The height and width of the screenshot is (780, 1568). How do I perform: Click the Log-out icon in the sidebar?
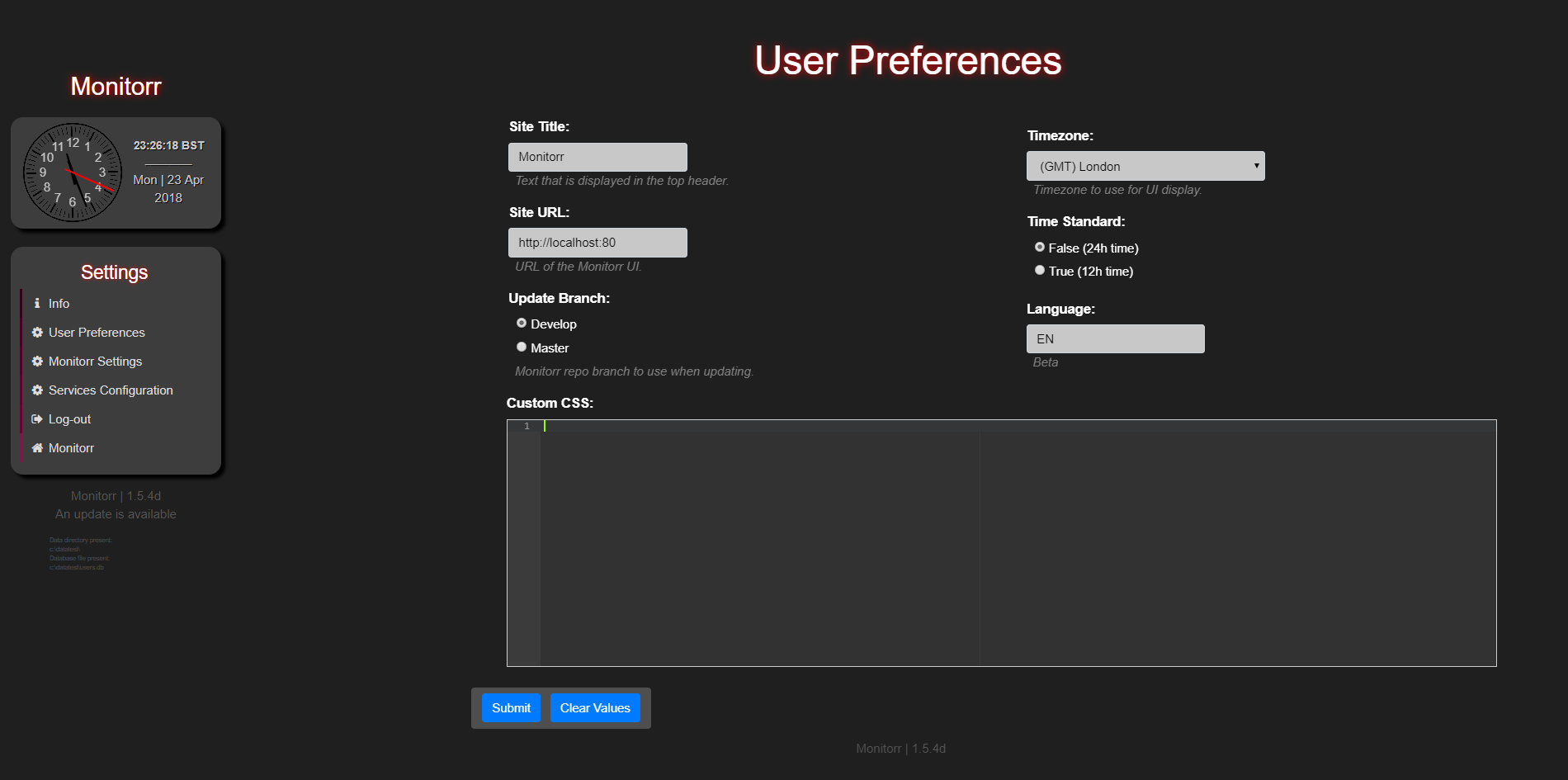(36, 418)
